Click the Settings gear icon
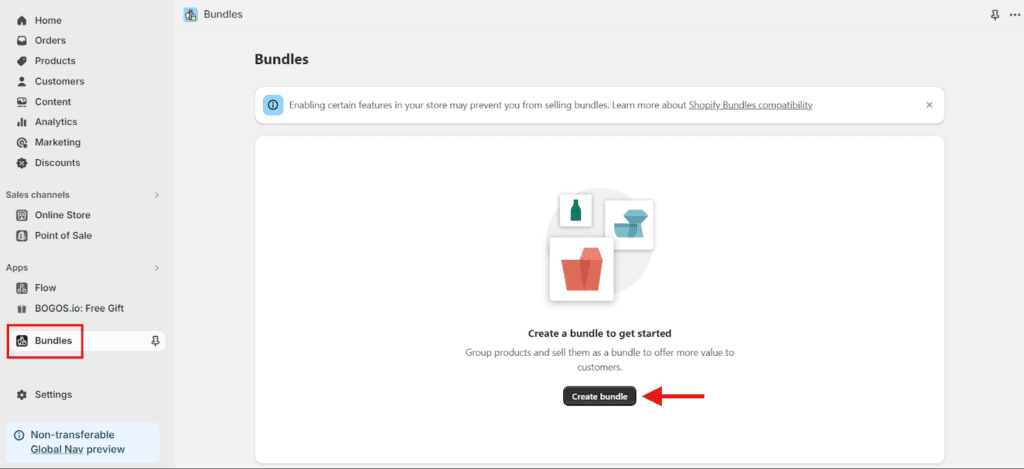 point(22,395)
